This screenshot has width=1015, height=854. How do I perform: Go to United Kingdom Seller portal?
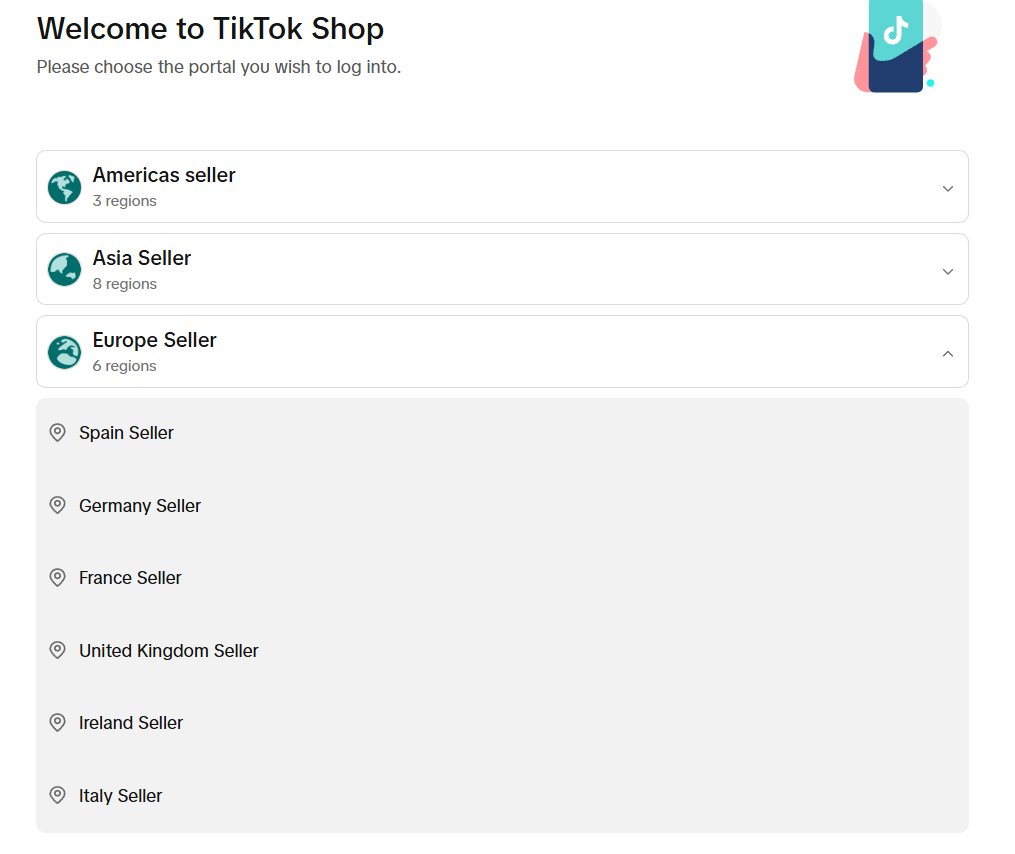(x=169, y=651)
